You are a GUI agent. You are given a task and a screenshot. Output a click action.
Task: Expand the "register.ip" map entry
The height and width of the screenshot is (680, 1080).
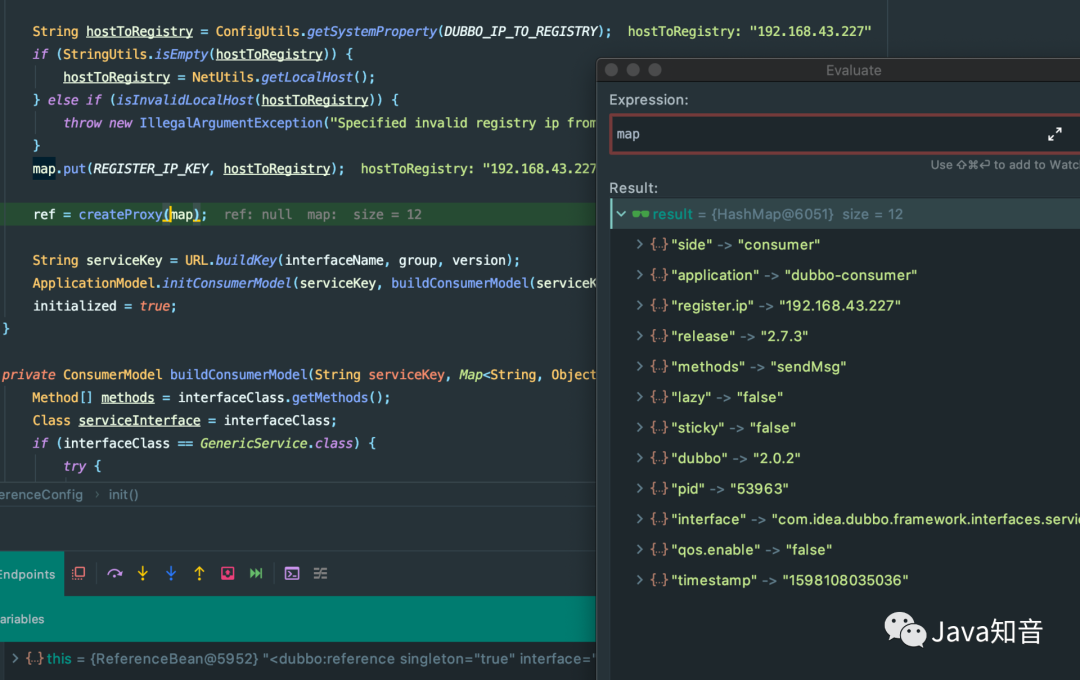pyautogui.click(x=639, y=305)
